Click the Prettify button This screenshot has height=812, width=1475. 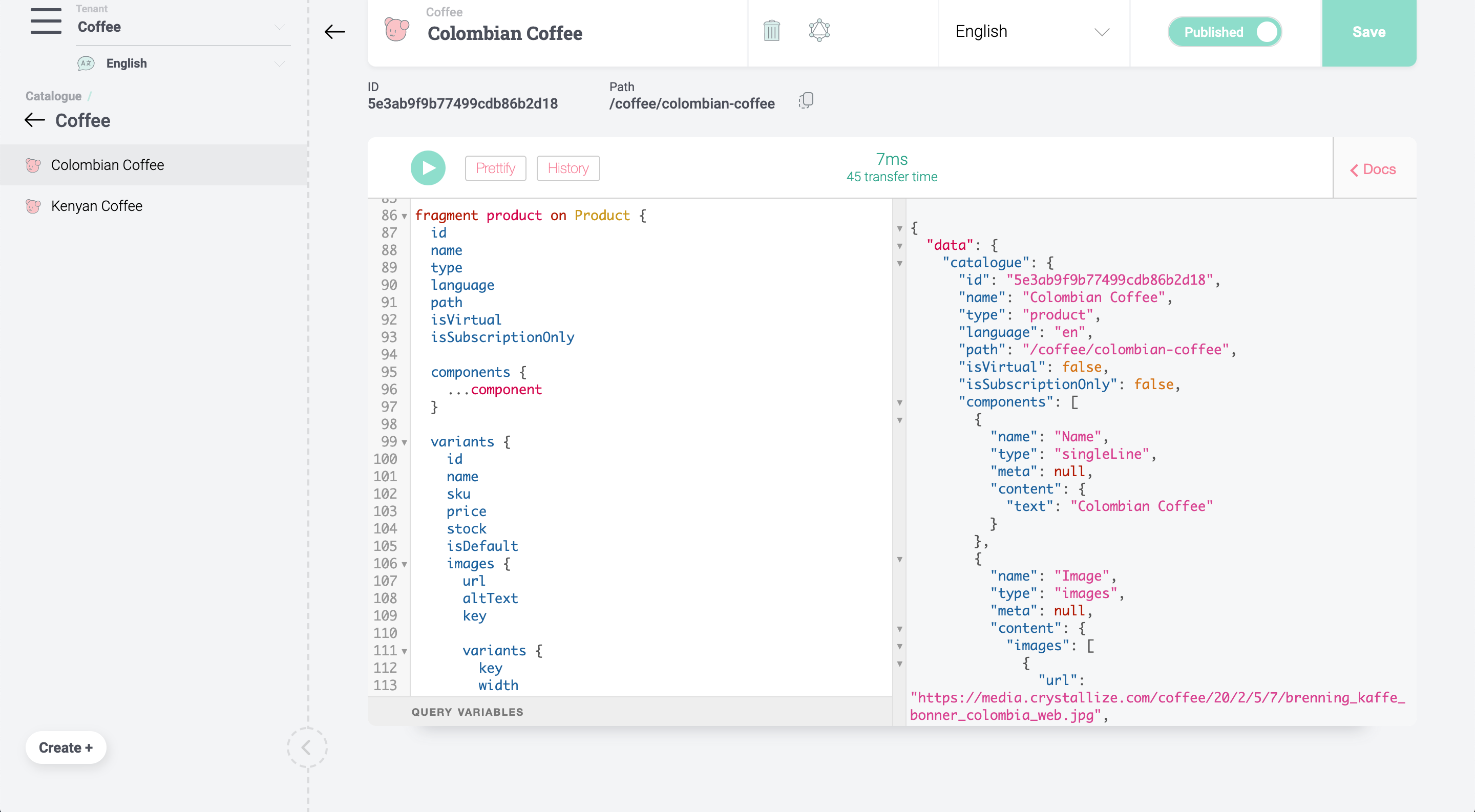coord(495,168)
